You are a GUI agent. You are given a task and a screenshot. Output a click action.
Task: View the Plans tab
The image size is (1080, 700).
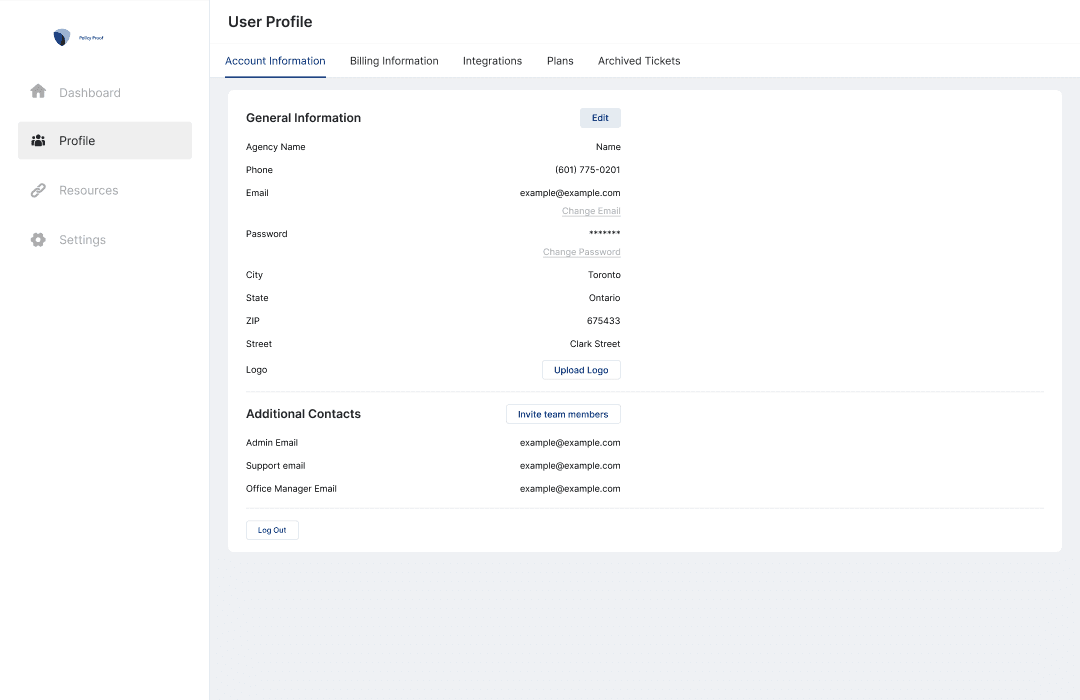click(560, 61)
